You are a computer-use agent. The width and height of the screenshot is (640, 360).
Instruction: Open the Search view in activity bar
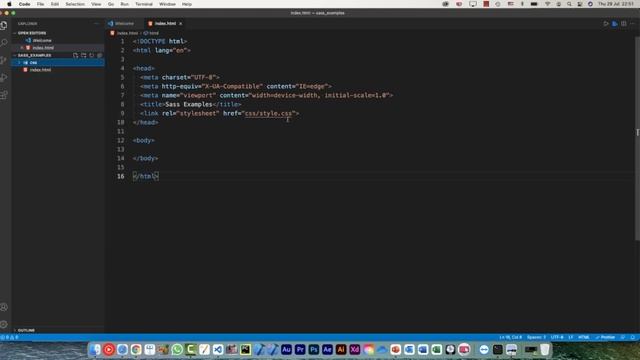[4, 43]
